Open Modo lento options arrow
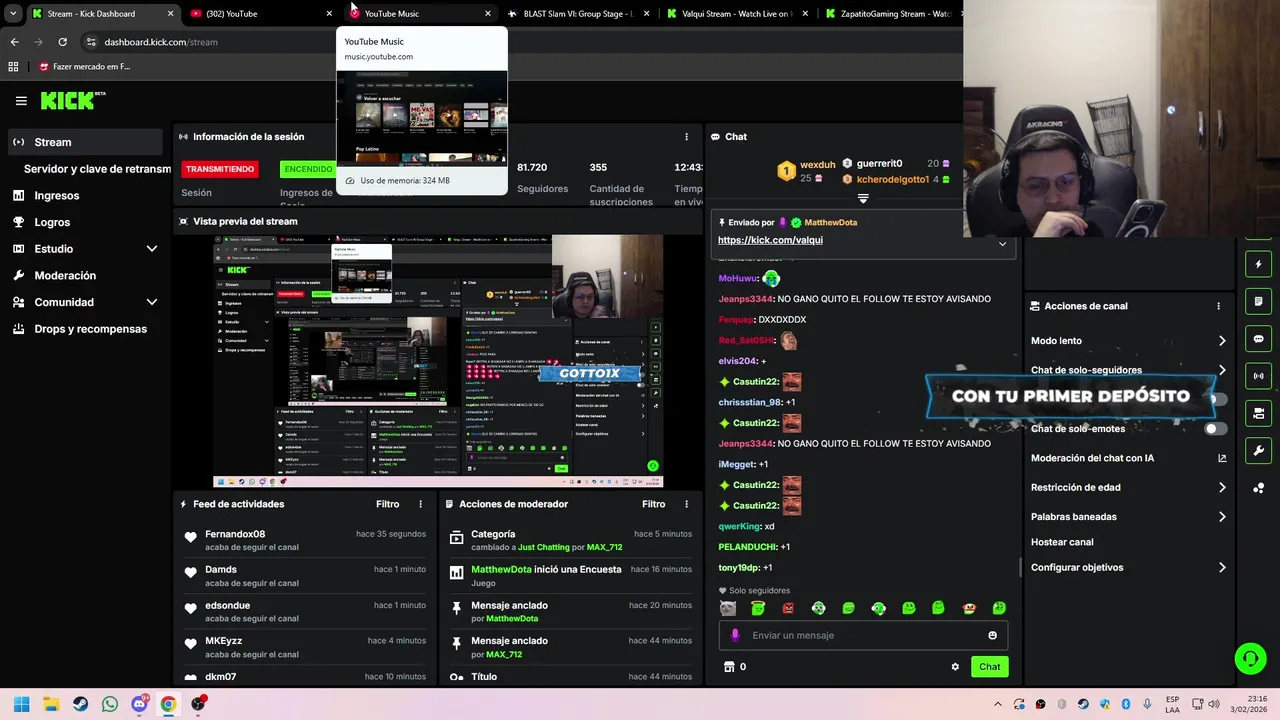Image resolution: width=1280 pixels, height=720 pixels. tap(1222, 341)
